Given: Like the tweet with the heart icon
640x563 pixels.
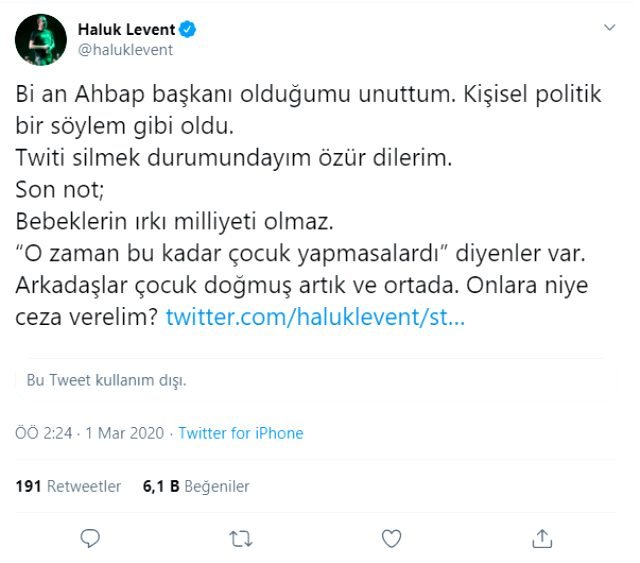Looking at the screenshot, I should point(391,539).
